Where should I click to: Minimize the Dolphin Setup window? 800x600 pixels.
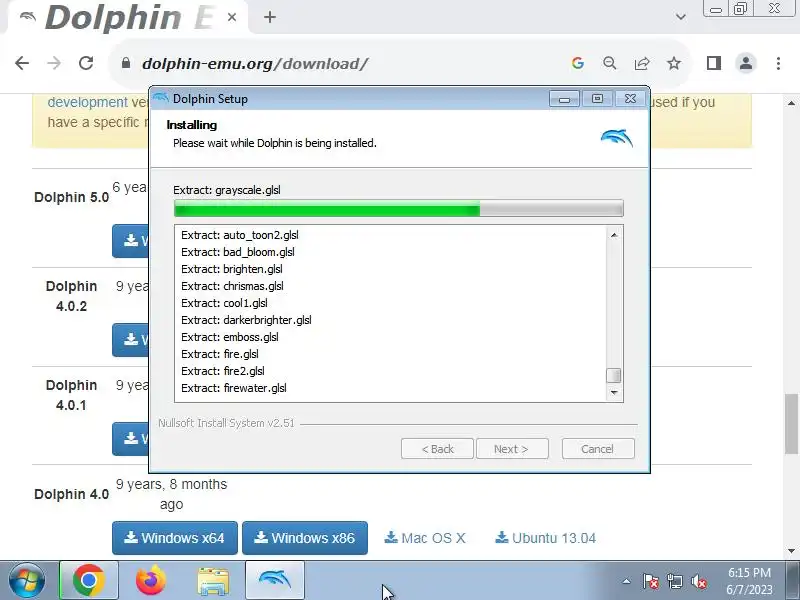pyautogui.click(x=564, y=98)
